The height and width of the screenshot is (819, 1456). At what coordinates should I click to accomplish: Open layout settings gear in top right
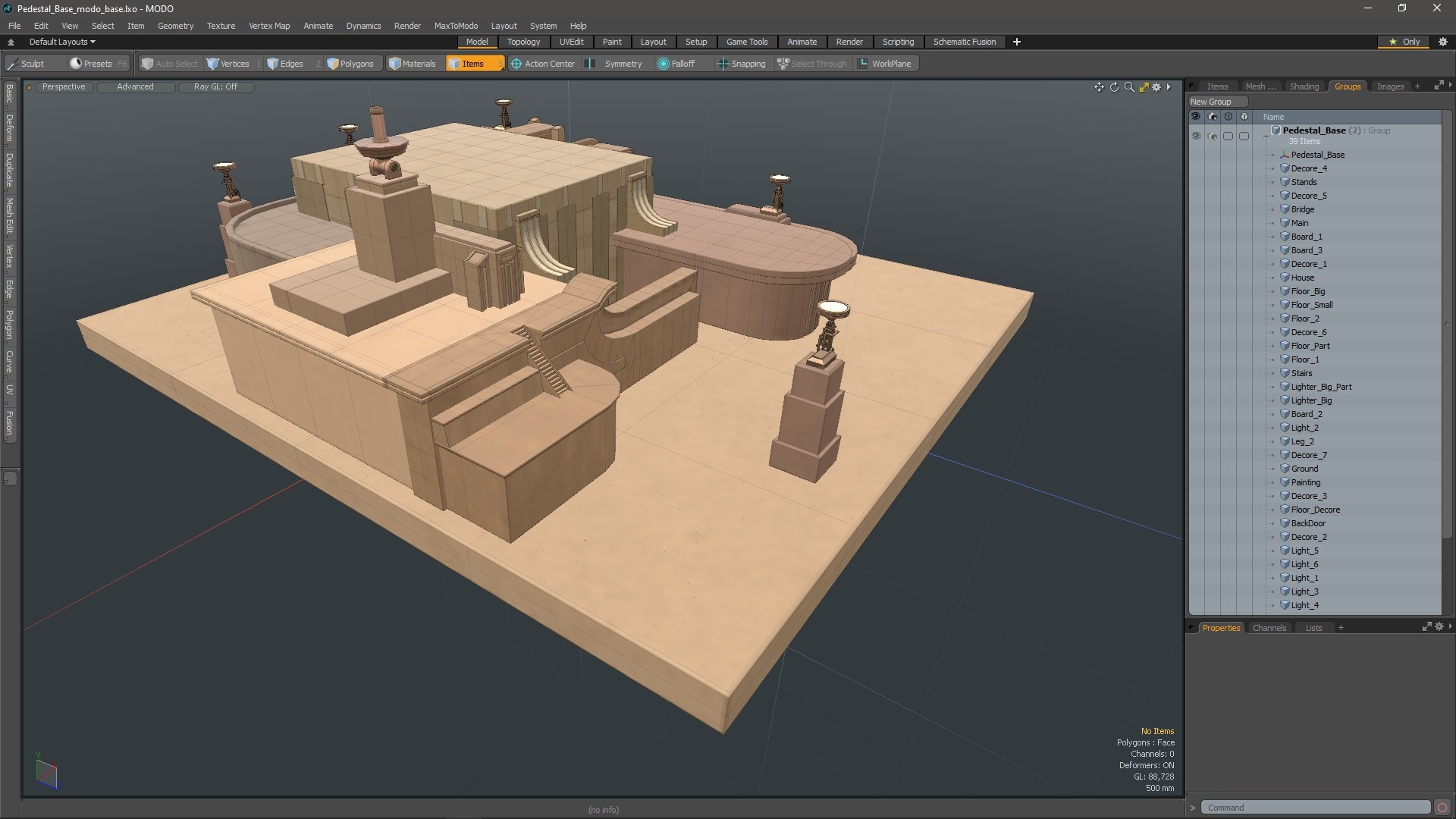coord(1443,42)
